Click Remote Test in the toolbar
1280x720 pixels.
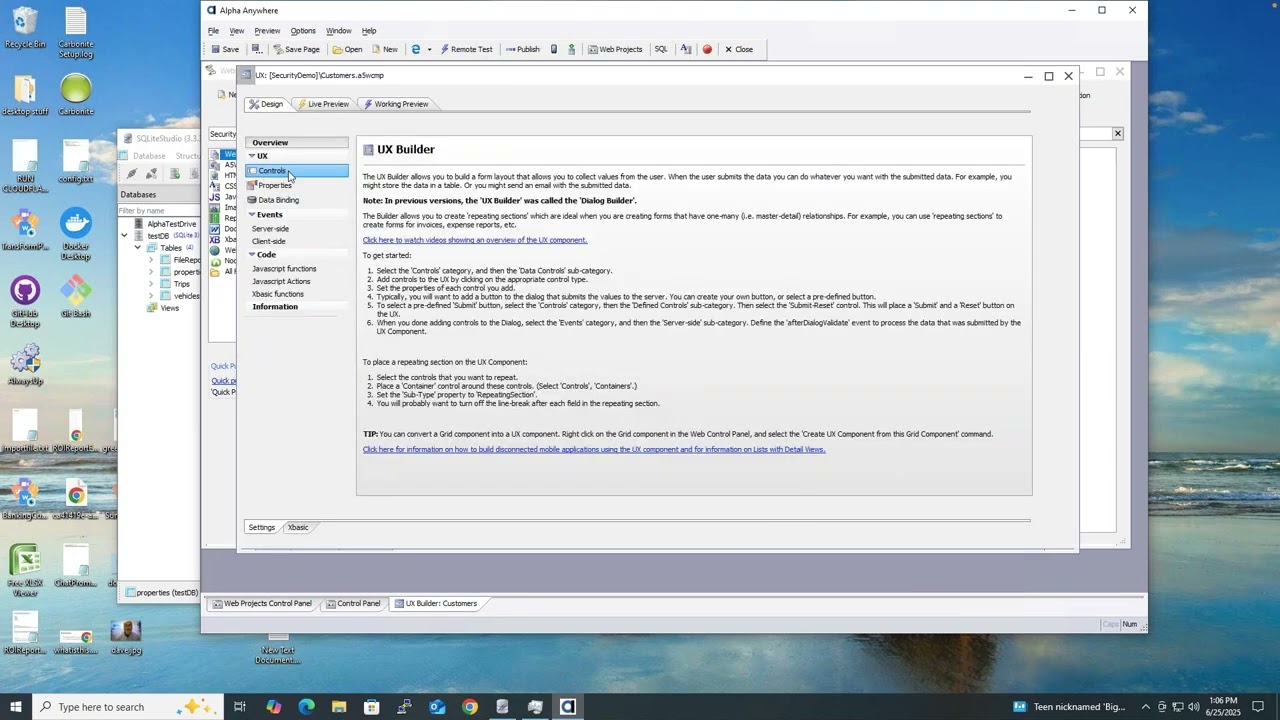tap(466, 49)
